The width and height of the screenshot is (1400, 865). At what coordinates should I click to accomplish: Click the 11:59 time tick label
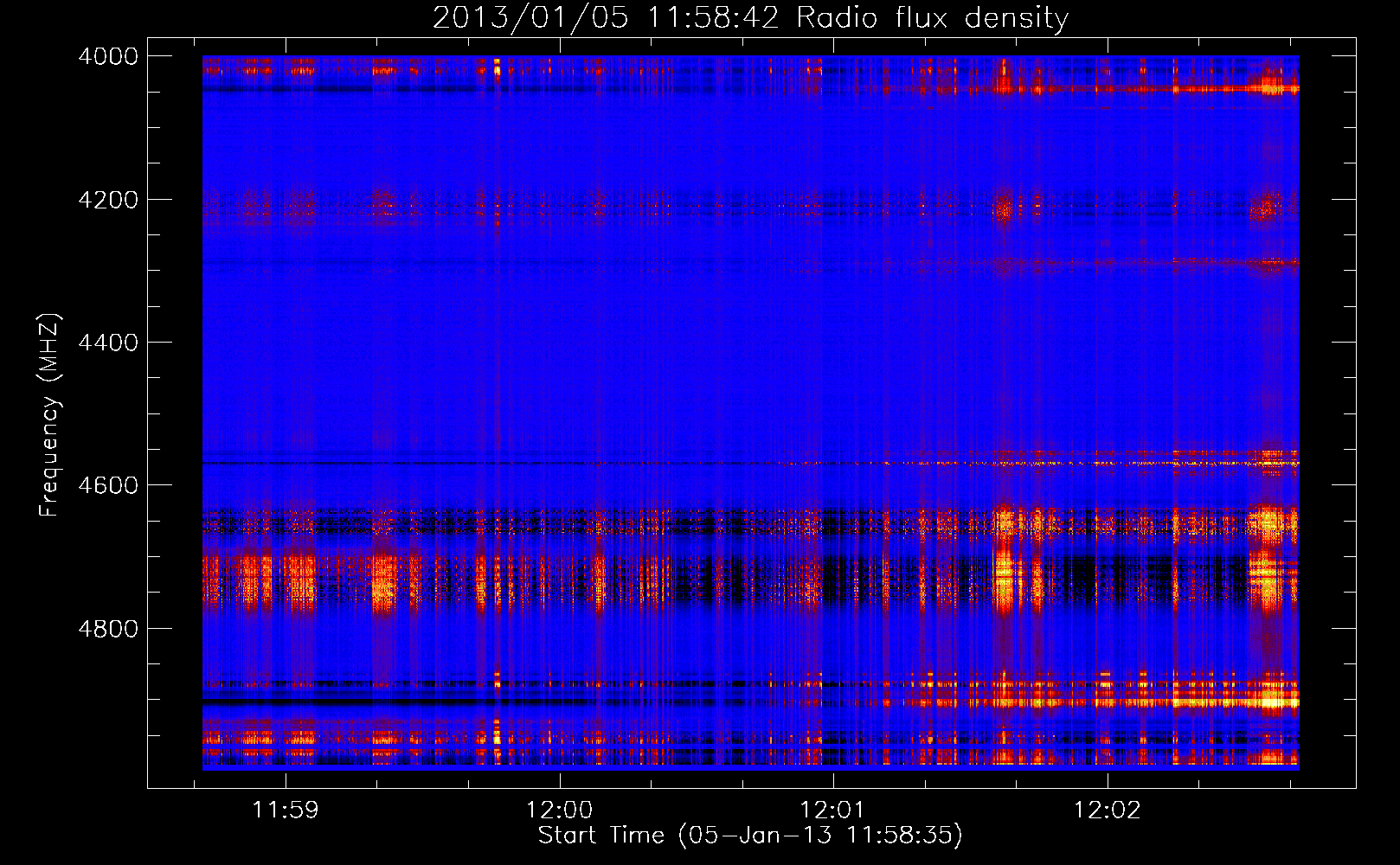pos(286,811)
